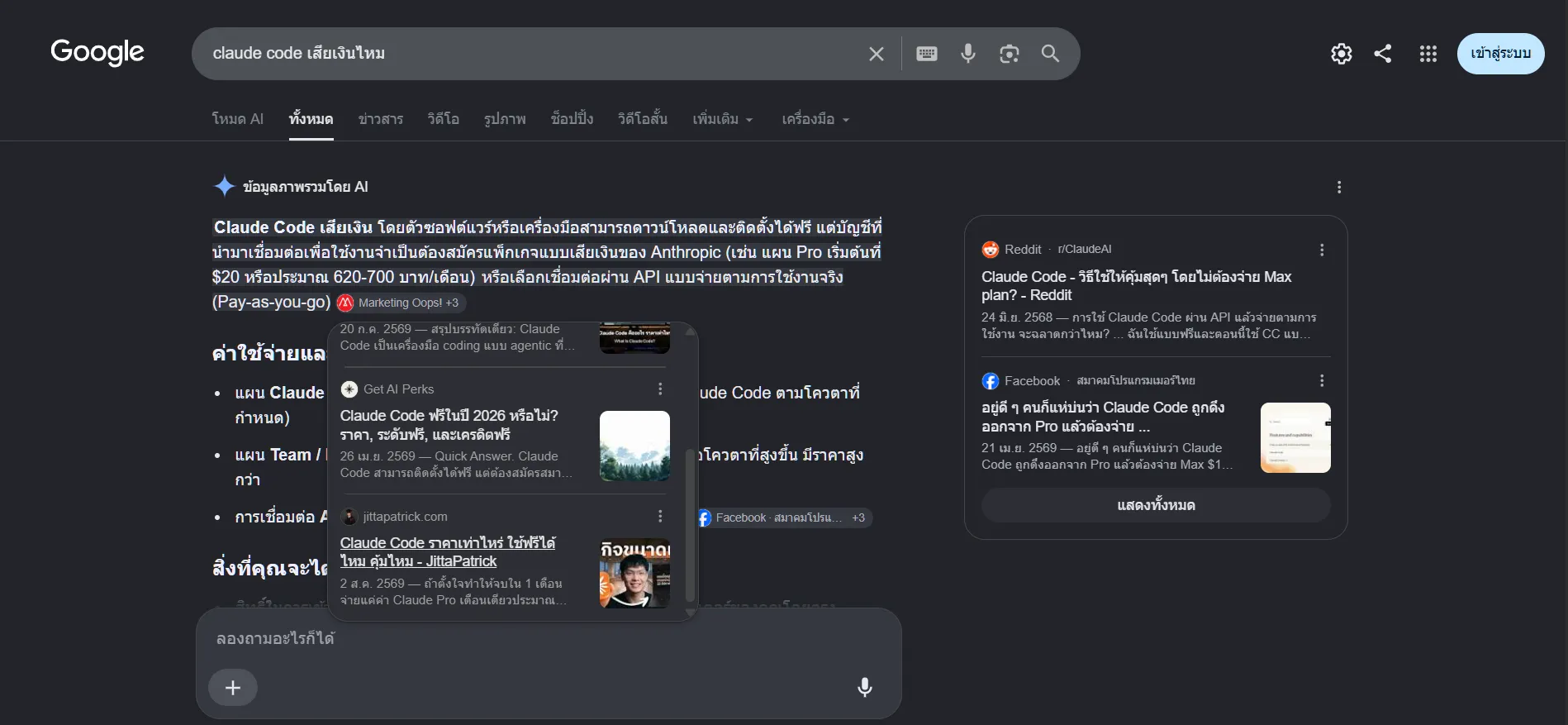Click the Facebook post thumbnail in sidebar
The width and height of the screenshot is (1568, 725).
(1295, 437)
